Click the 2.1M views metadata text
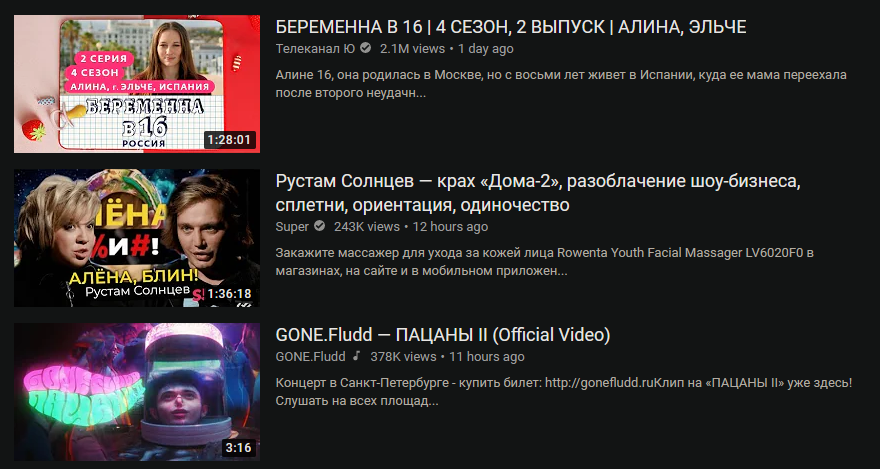This screenshot has width=880, height=469. pos(412,49)
